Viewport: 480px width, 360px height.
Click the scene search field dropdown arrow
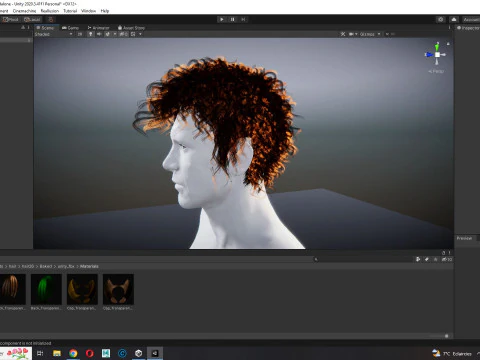pos(387,34)
